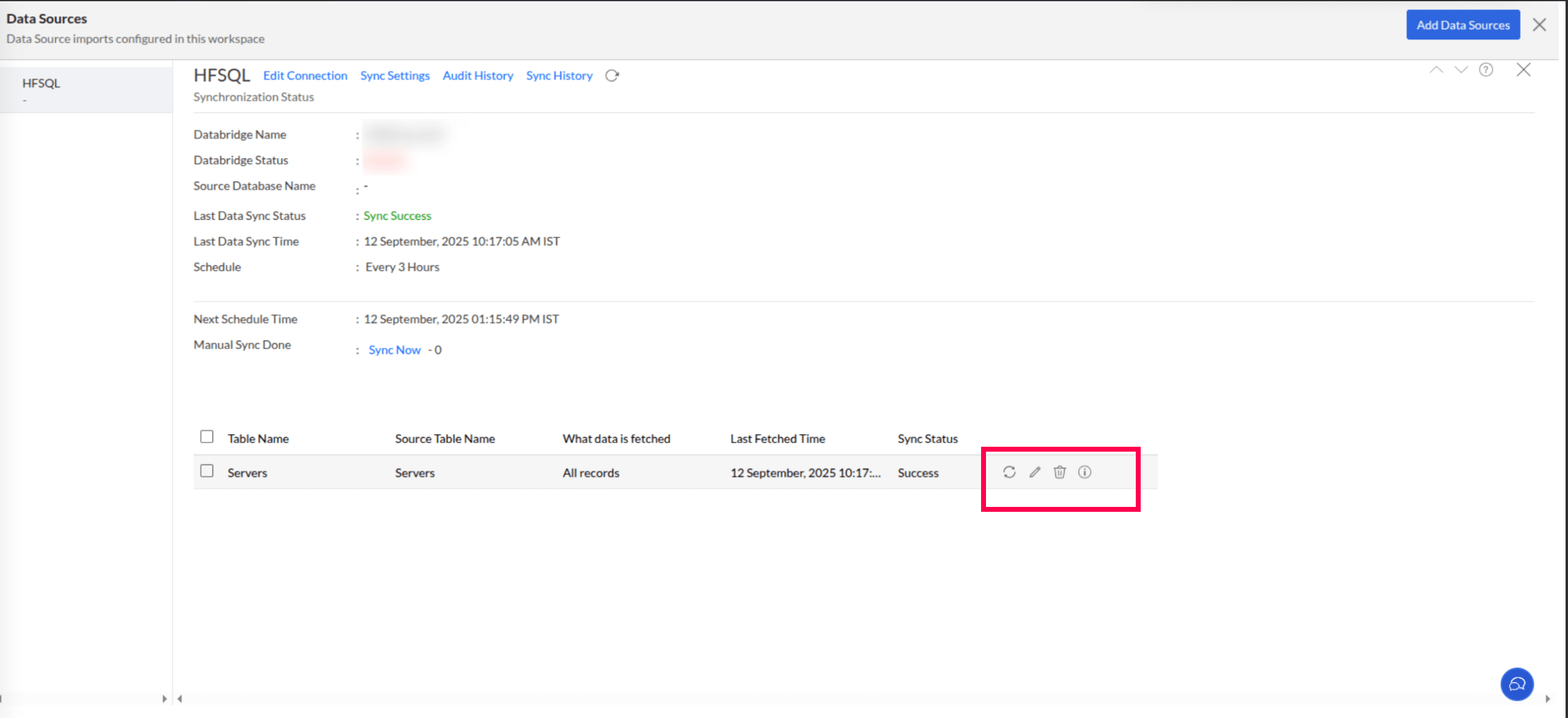Screen dimensions: 1568x718
Task: Click the Synchronization Status subtitle
Action: [x=254, y=97]
